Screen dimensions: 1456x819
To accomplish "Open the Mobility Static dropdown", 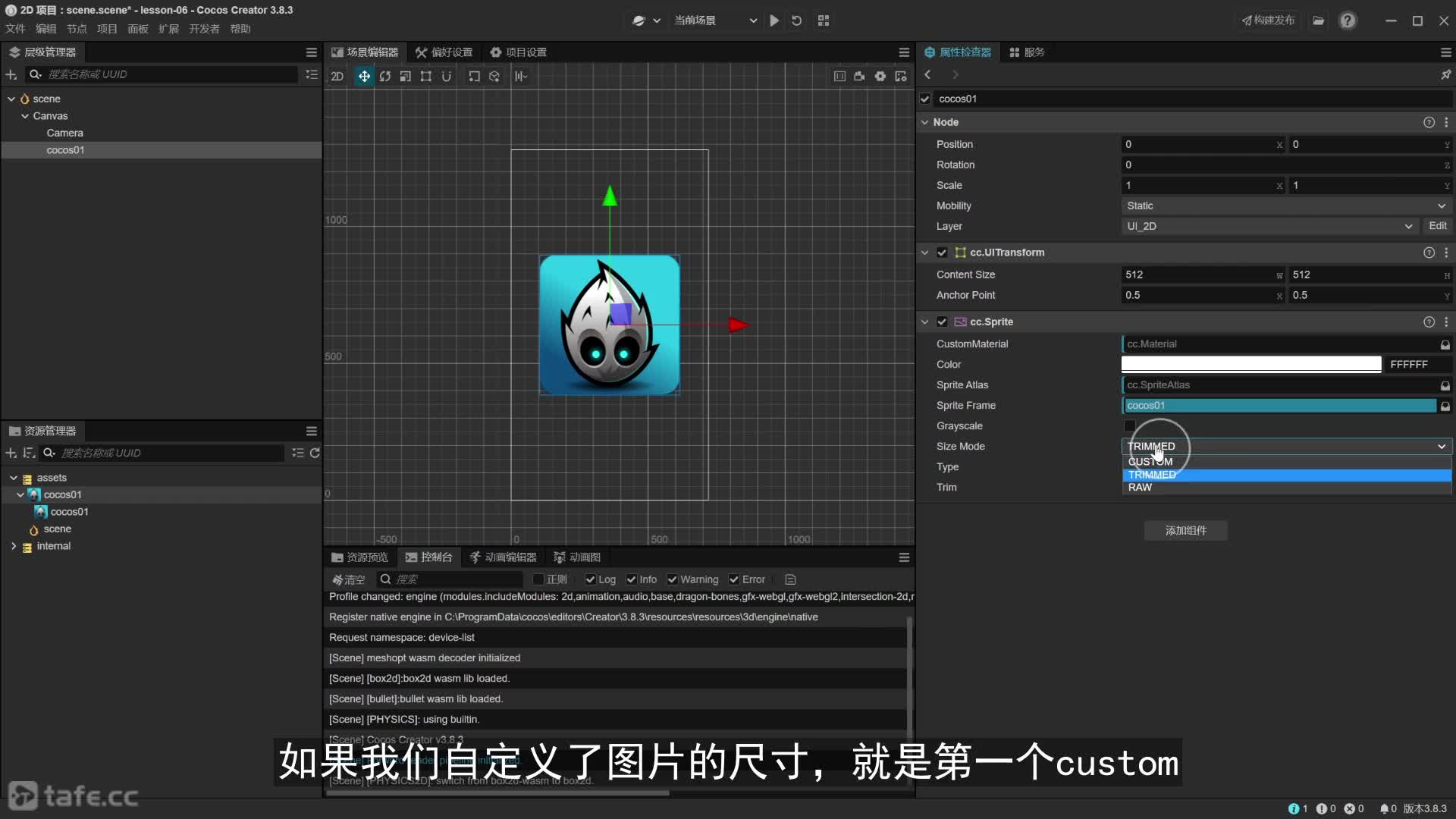I will 1286,206.
